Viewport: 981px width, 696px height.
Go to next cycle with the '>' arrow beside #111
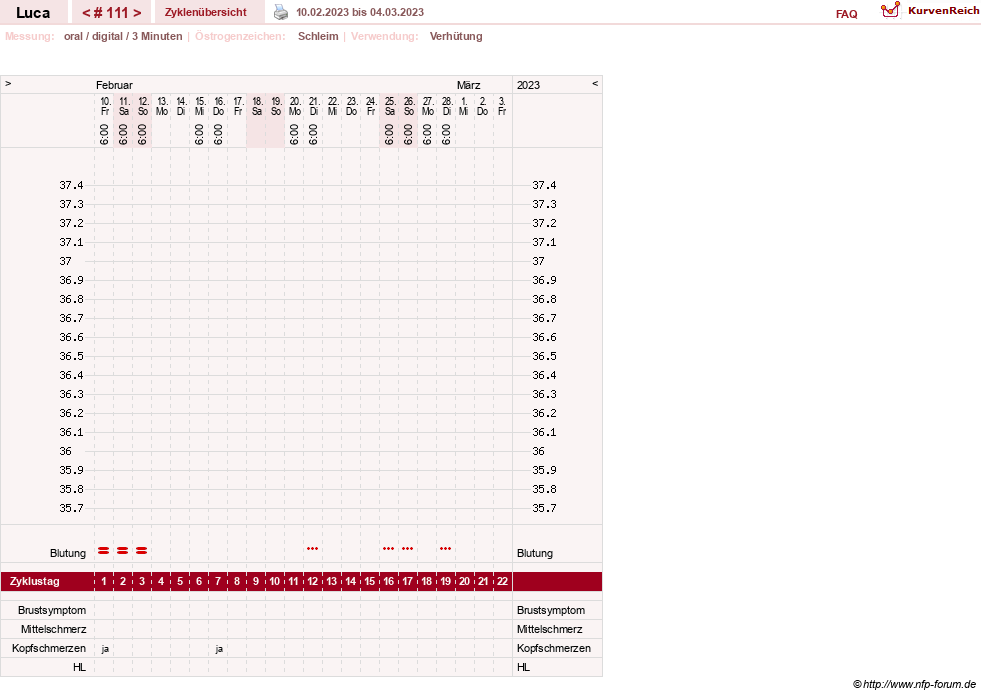click(x=137, y=13)
